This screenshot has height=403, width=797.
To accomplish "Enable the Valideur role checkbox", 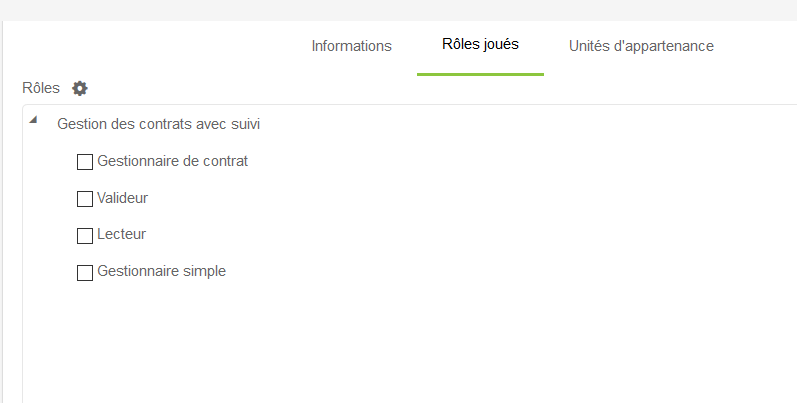I will tap(85, 199).
